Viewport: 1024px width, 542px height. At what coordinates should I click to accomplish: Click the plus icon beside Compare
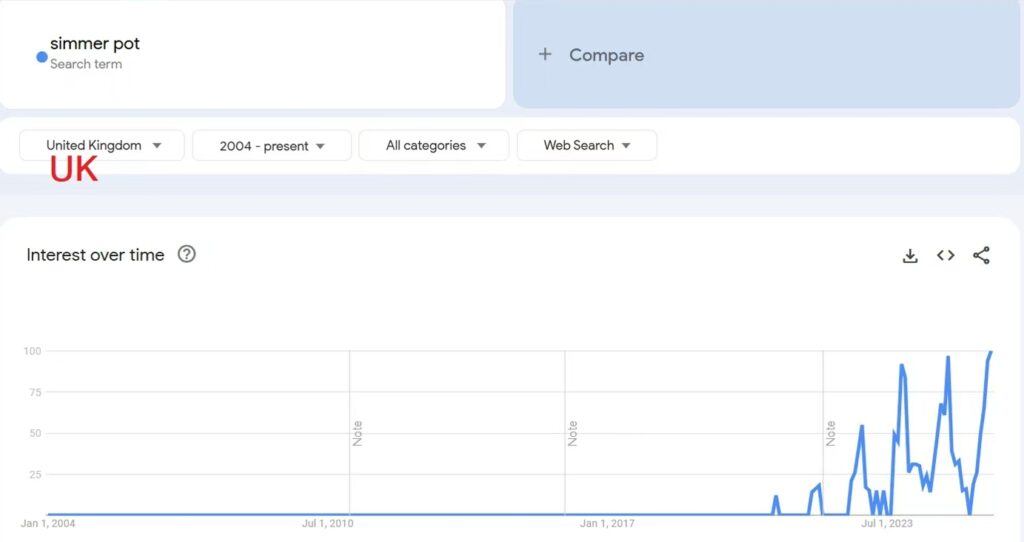point(545,55)
